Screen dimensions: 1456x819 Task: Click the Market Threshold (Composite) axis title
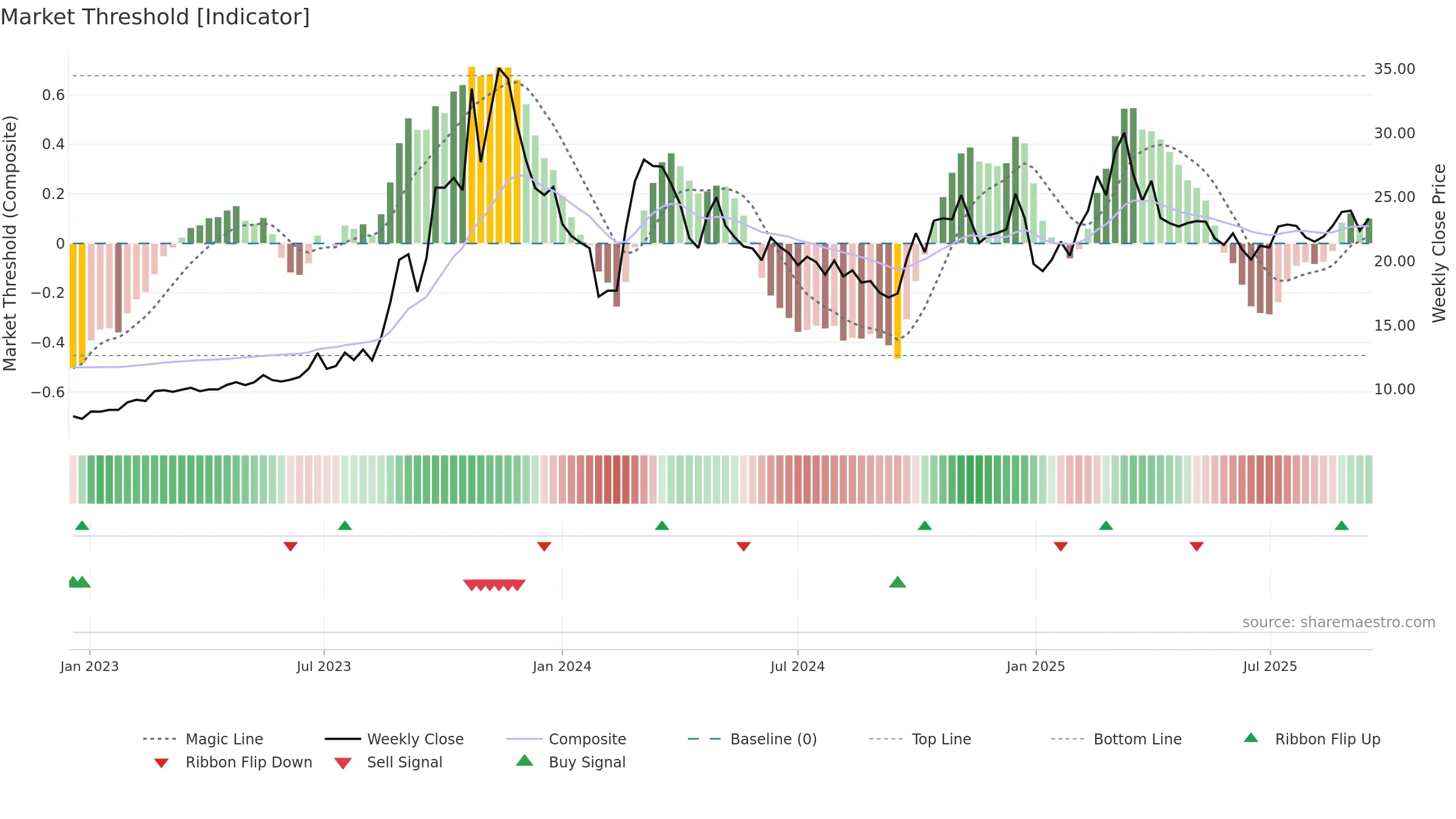coord(10,243)
